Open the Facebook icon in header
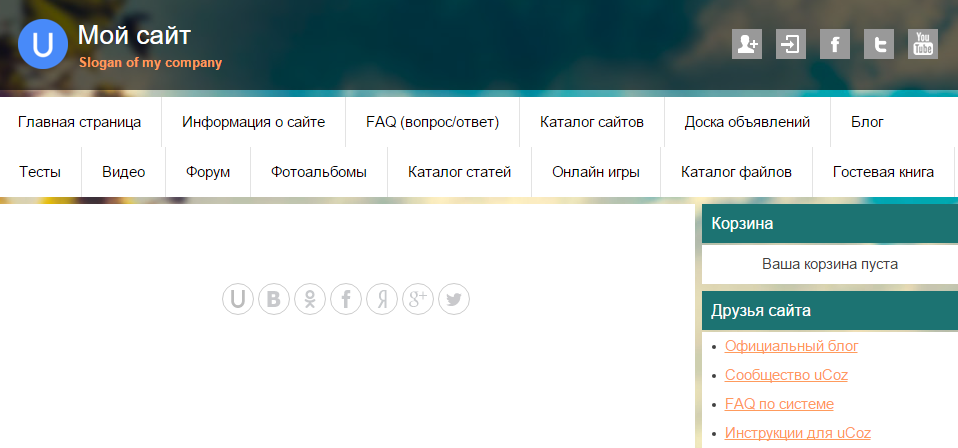Image resolution: width=958 pixels, height=448 pixels. (835, 44)
